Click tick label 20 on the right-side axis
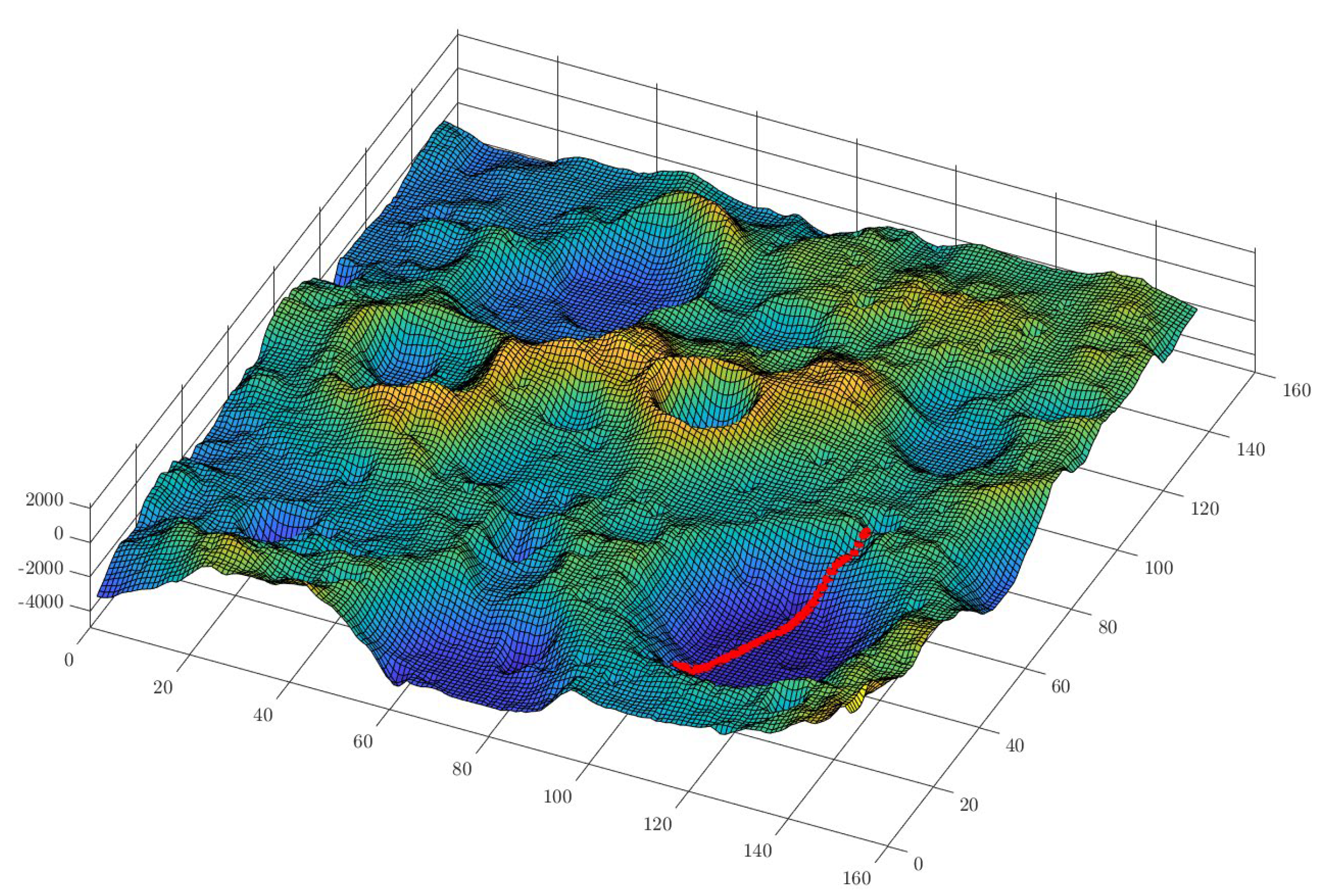The image size is (1319, 896). click(x=968, y=805)
